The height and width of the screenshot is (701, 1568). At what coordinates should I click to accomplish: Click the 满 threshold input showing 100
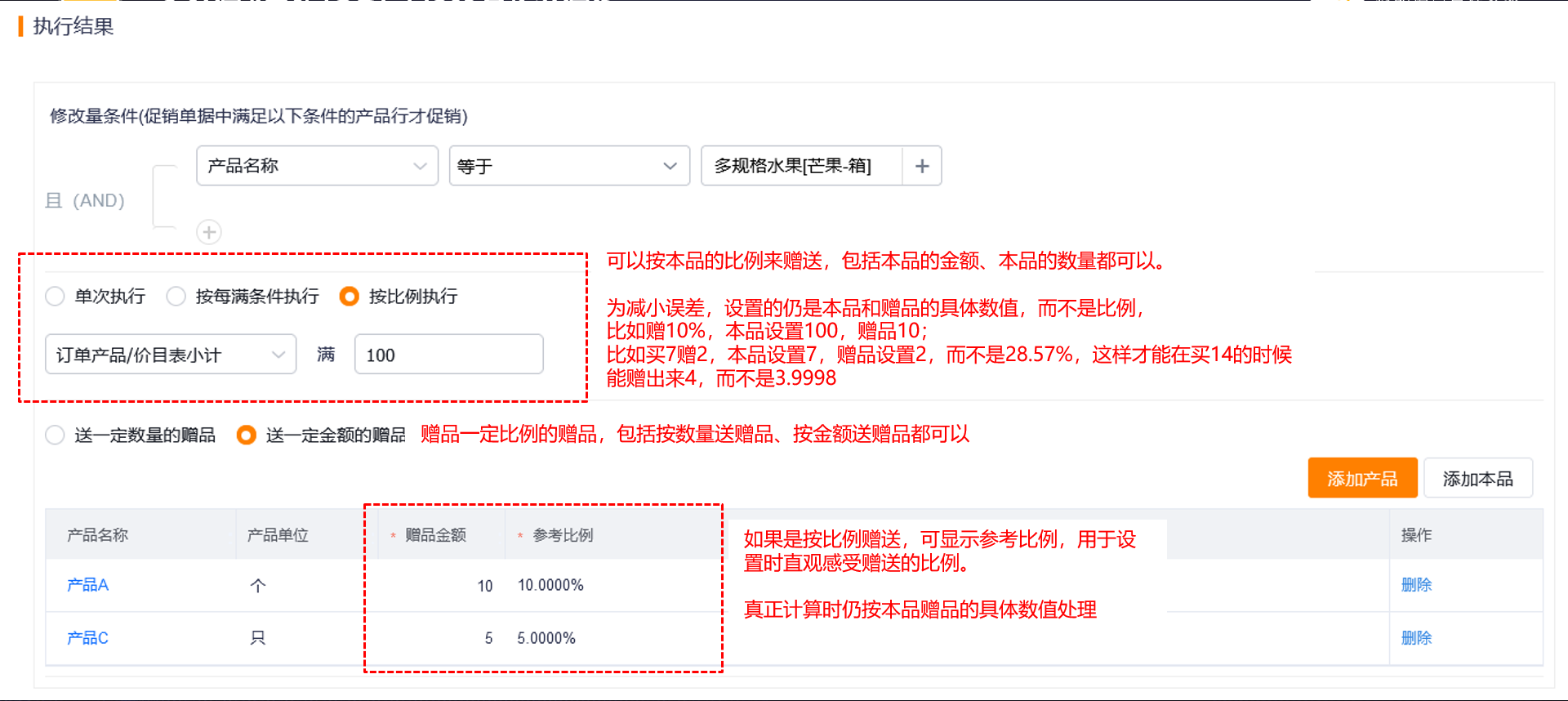click(x=449, y=355)
